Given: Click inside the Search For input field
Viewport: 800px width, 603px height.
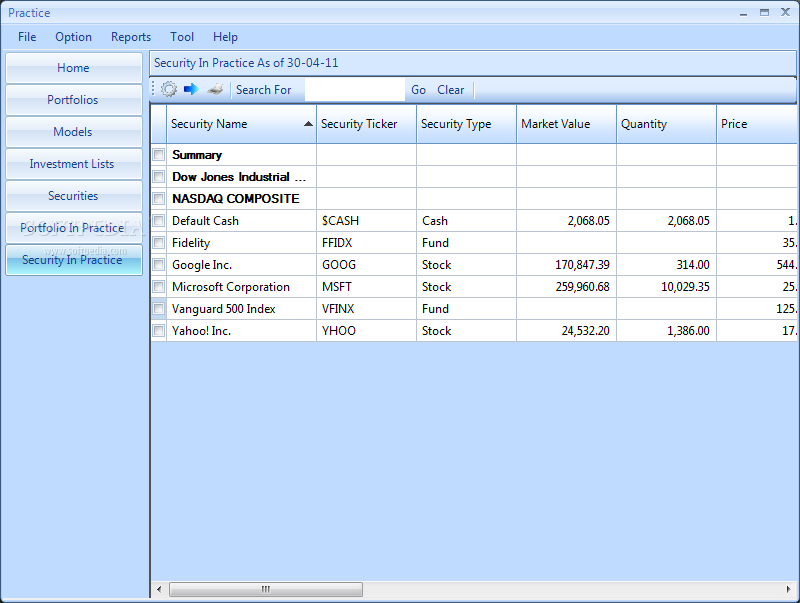Looking at the screenshot, I should [x=355, y=90].
